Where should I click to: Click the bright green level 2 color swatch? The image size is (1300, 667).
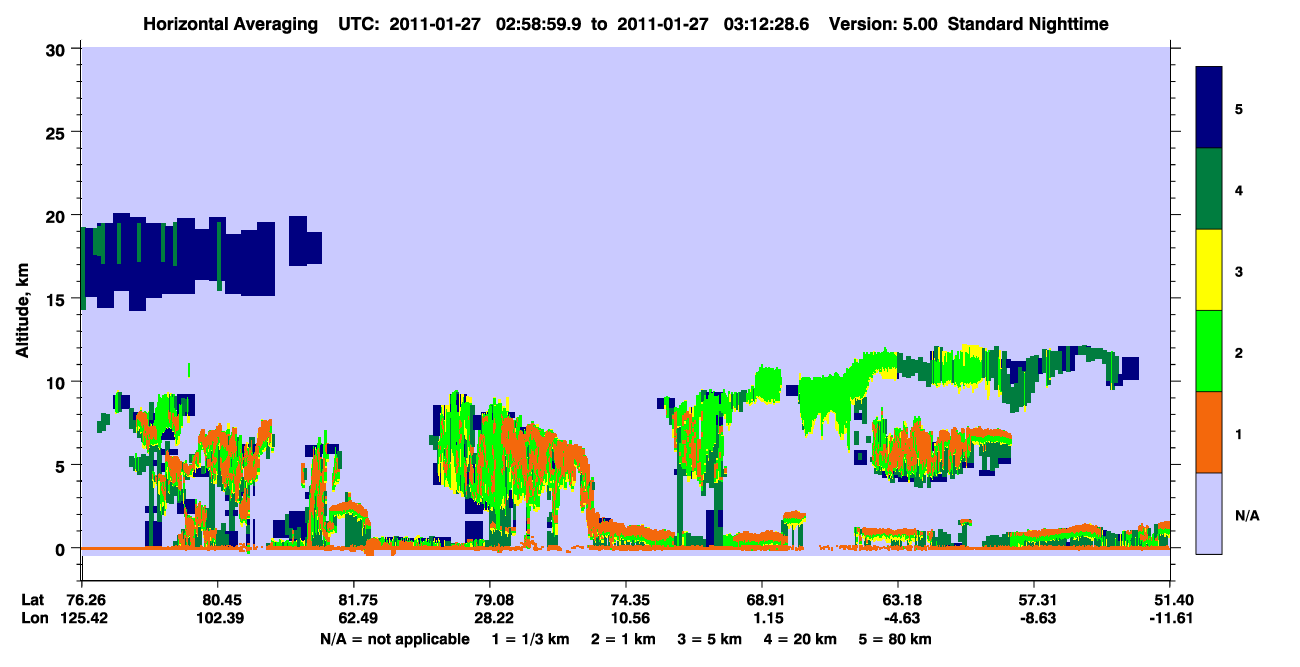point(1209,350)
